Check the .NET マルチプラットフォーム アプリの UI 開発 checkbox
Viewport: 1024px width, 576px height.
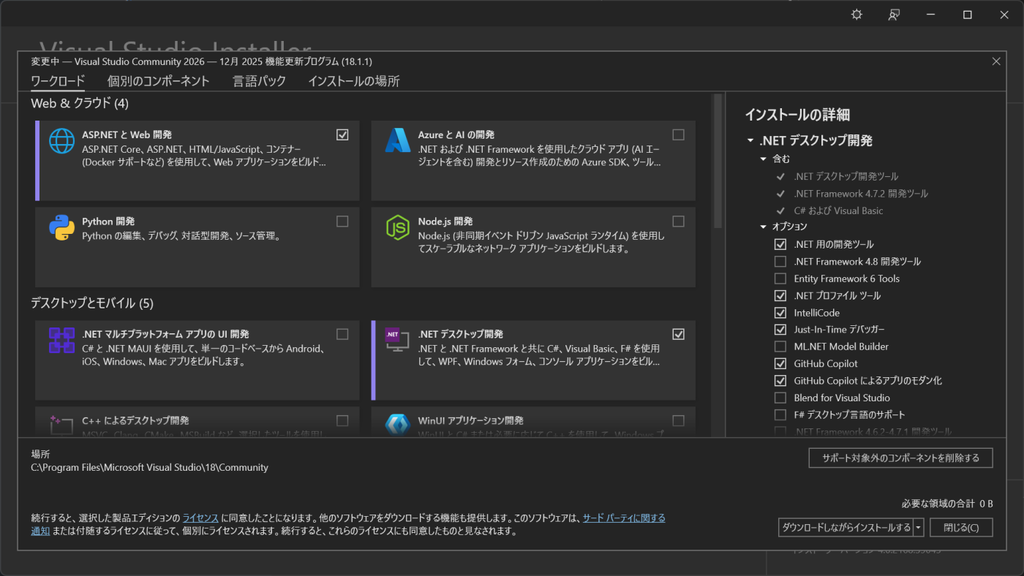[x=342, y=334]
